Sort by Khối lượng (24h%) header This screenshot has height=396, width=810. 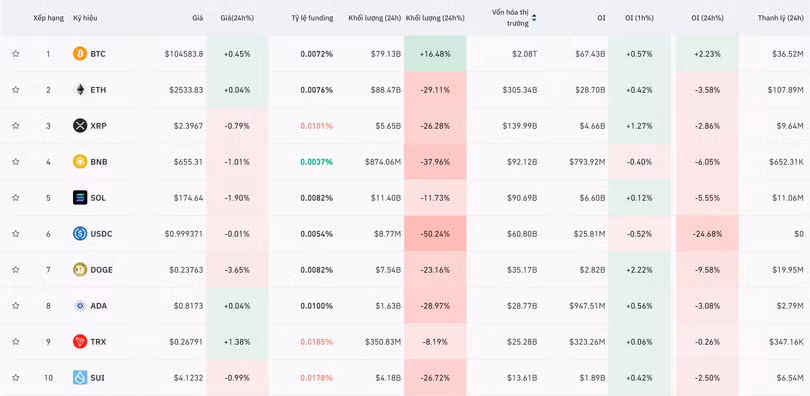coord(435,18)
